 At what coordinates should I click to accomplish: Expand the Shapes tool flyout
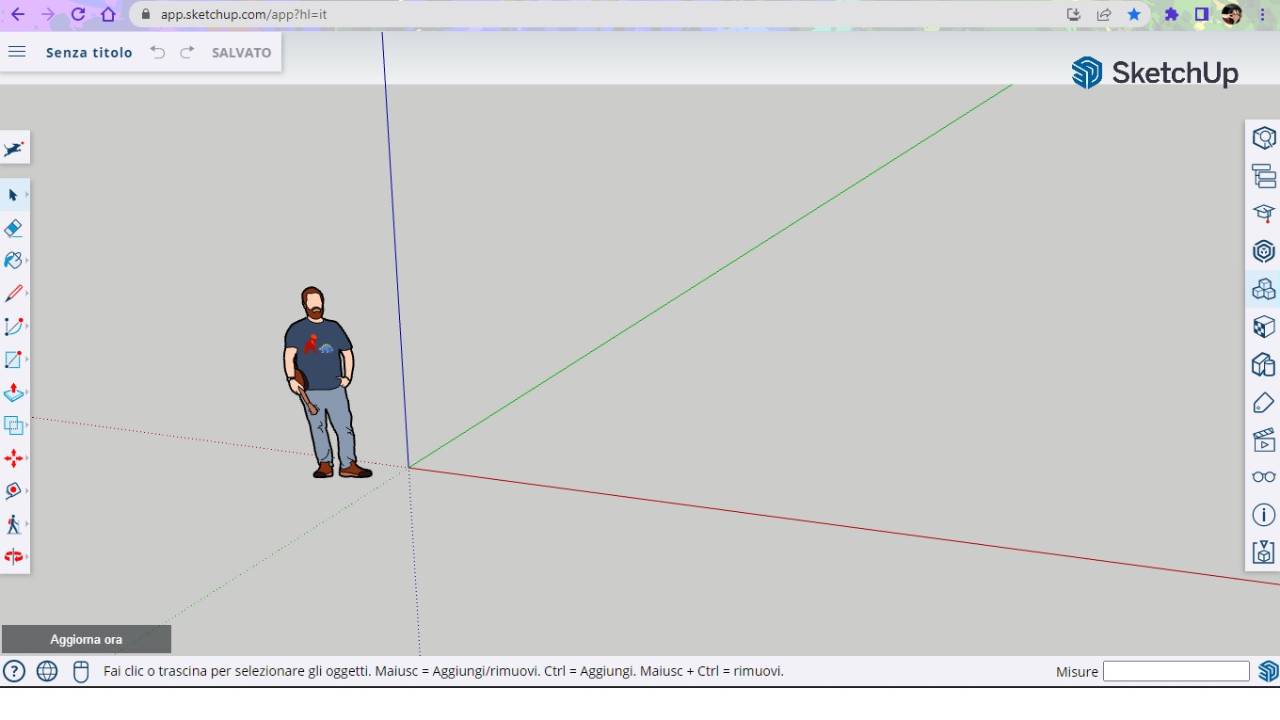pos(26,359)
